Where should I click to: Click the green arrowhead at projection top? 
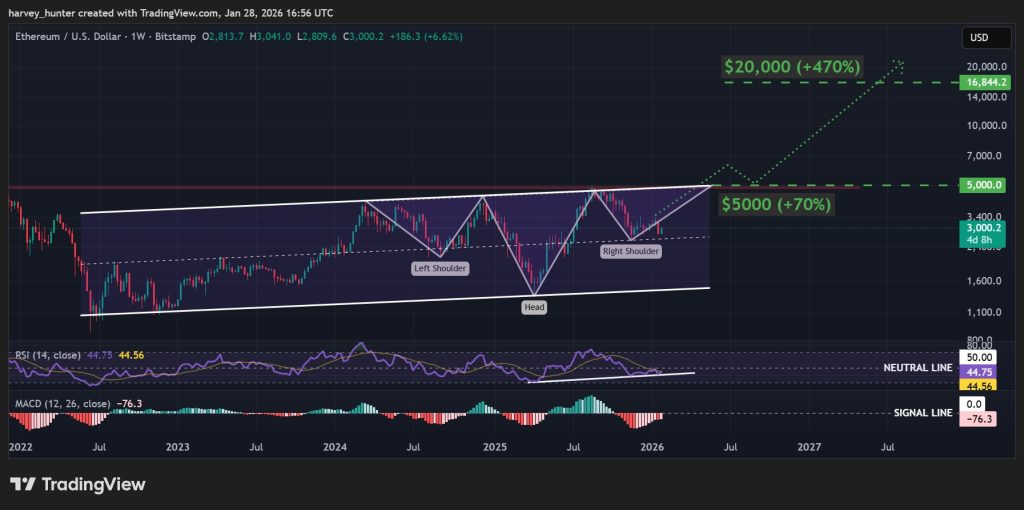(900, 64)
